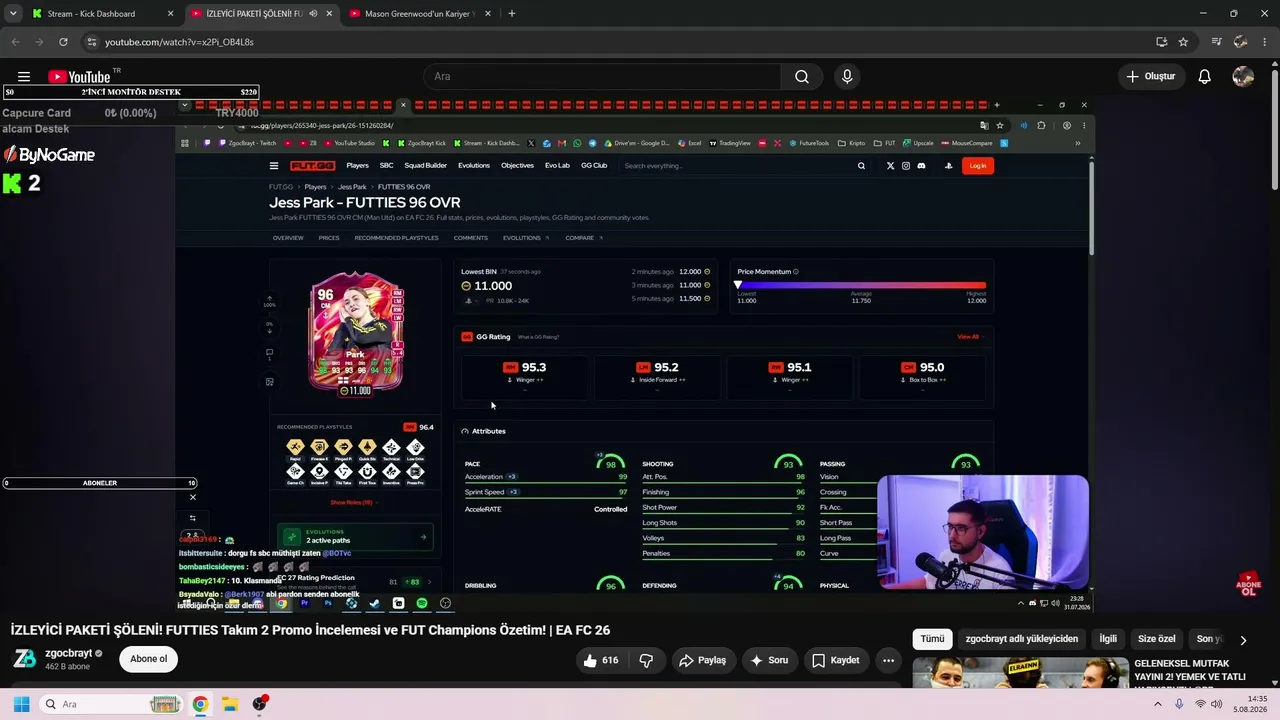Click 'View All' beside GG Rating in video
This screenshot has height=720, width=1280.
coord(968,337)
